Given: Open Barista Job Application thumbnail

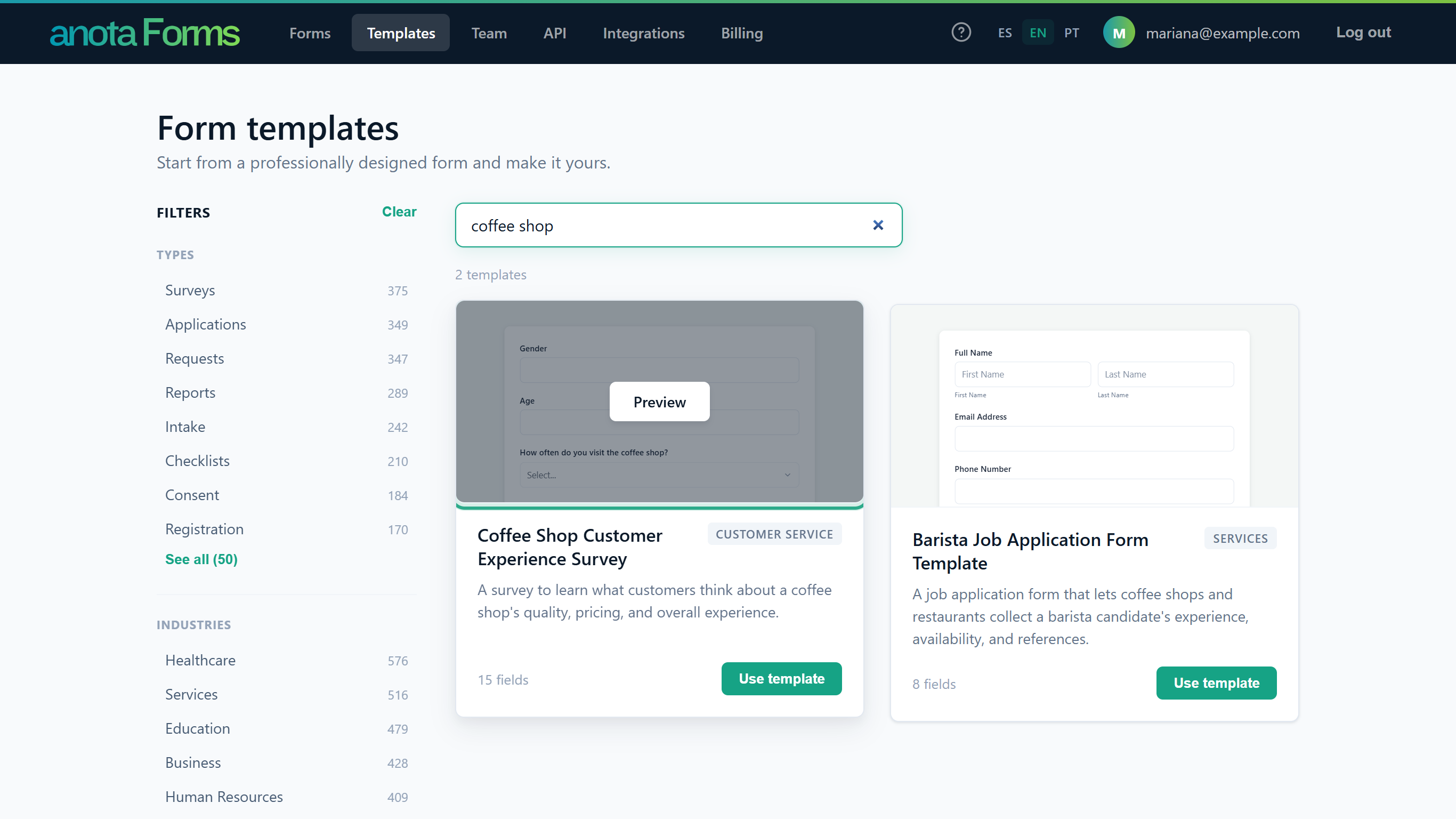Looking at the screenshot, I should pyautogui.click(x=1094, y=406).
